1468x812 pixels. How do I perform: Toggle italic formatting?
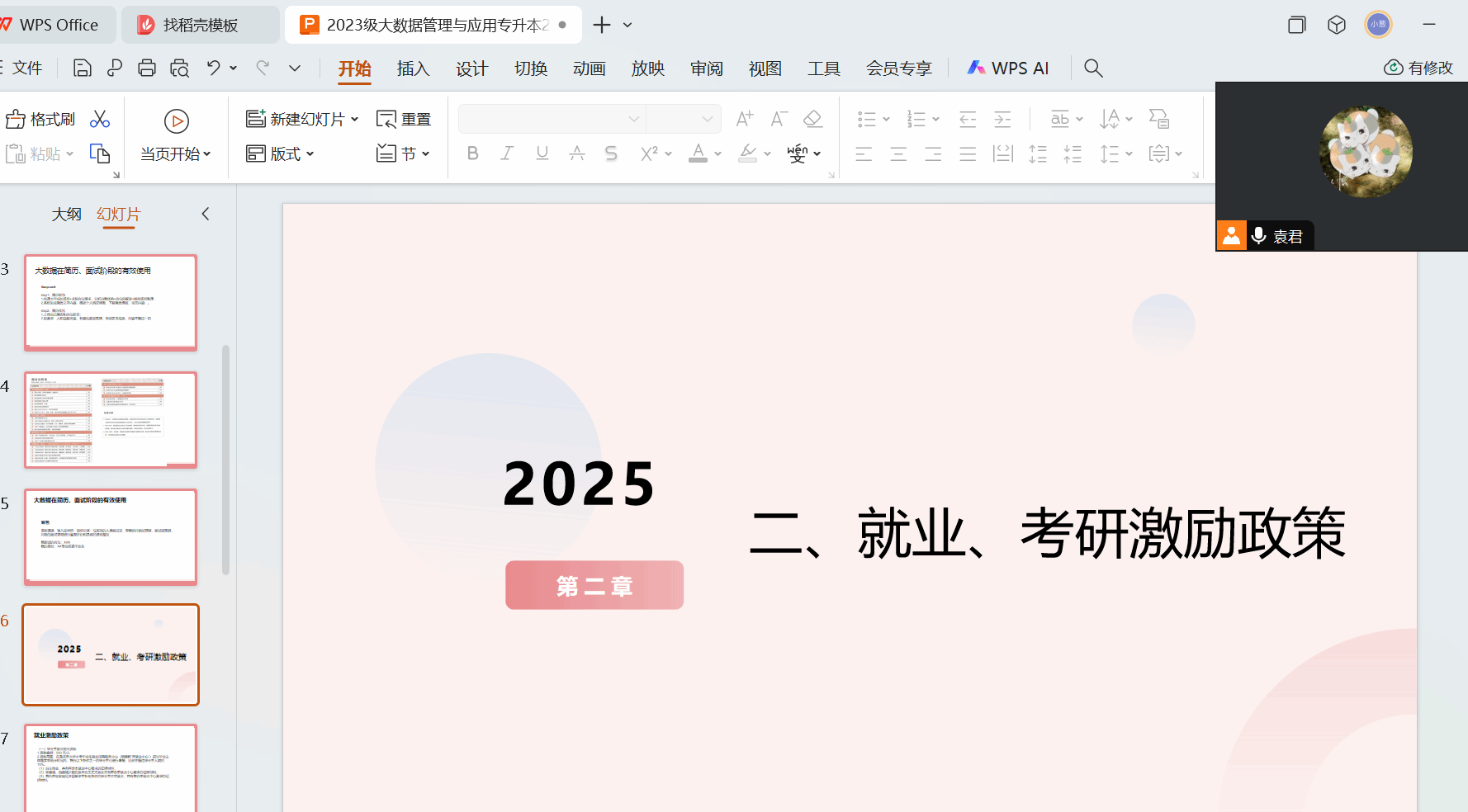(x=507, y=153)
